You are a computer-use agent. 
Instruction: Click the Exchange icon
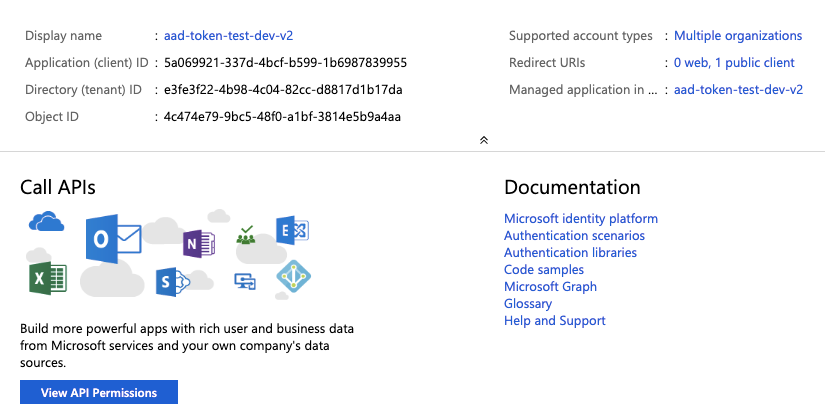click(293, 232)
